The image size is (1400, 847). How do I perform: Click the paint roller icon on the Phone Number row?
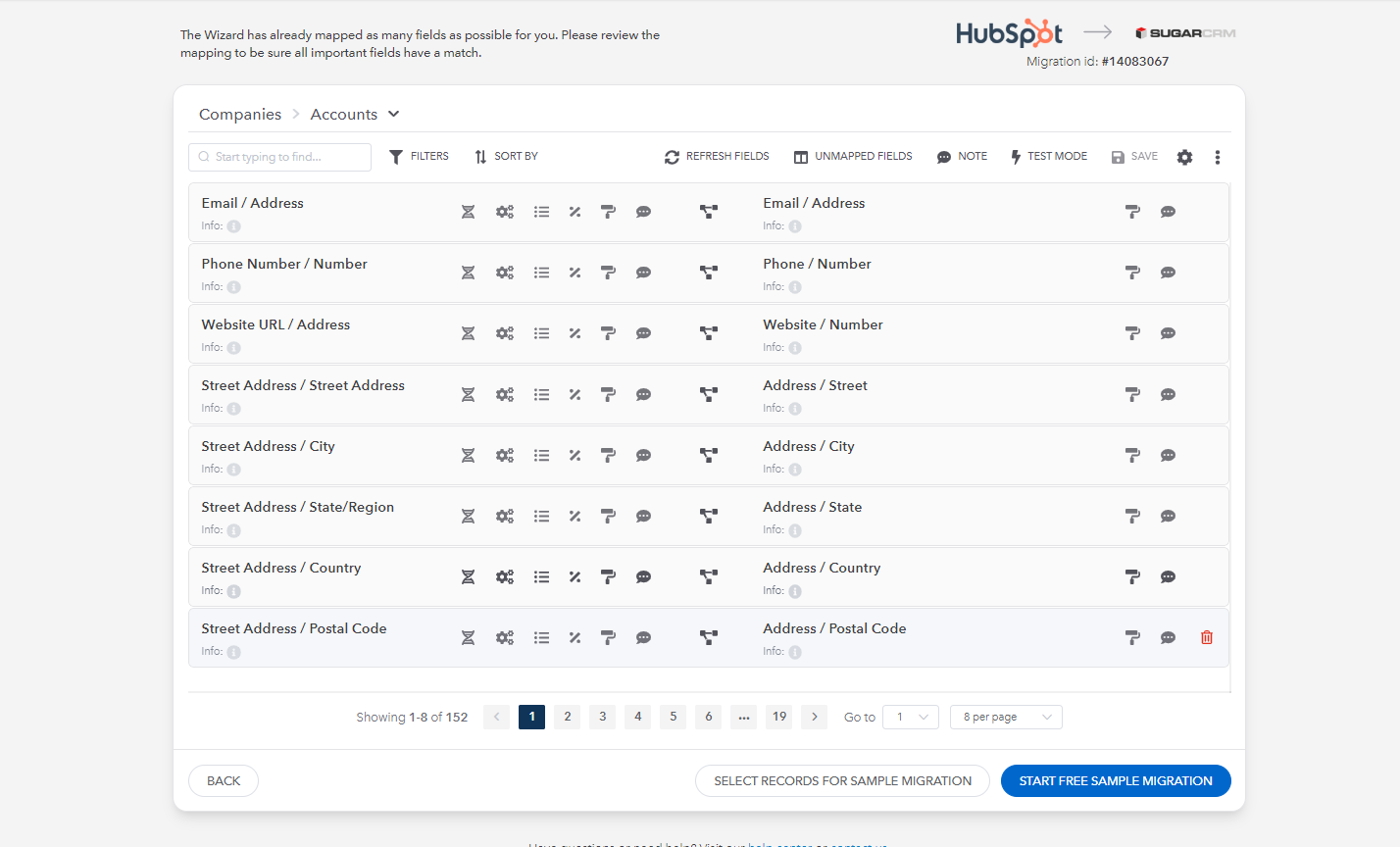pyautogui.click(x=608, y=272)
